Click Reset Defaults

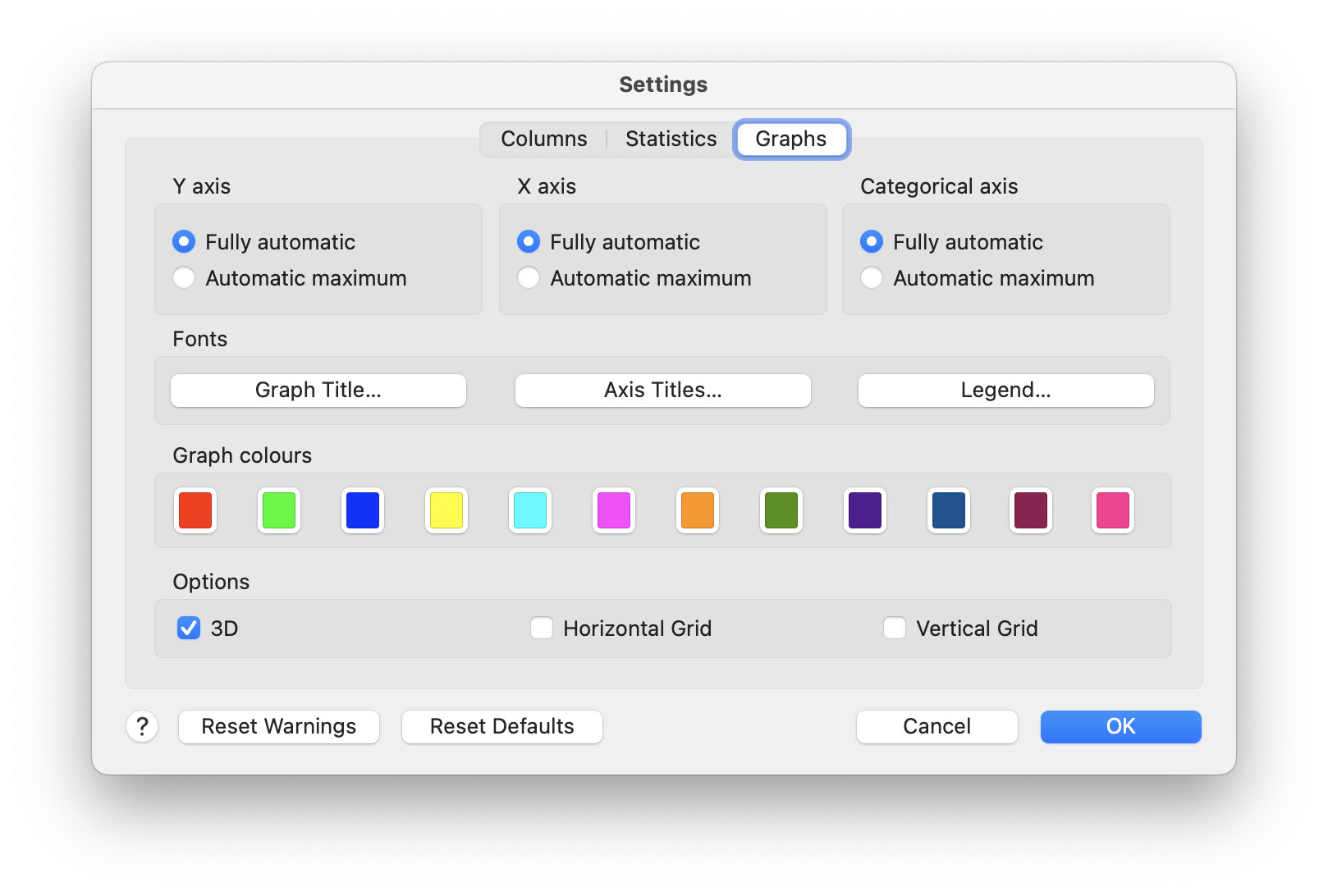tap(501, 726)
